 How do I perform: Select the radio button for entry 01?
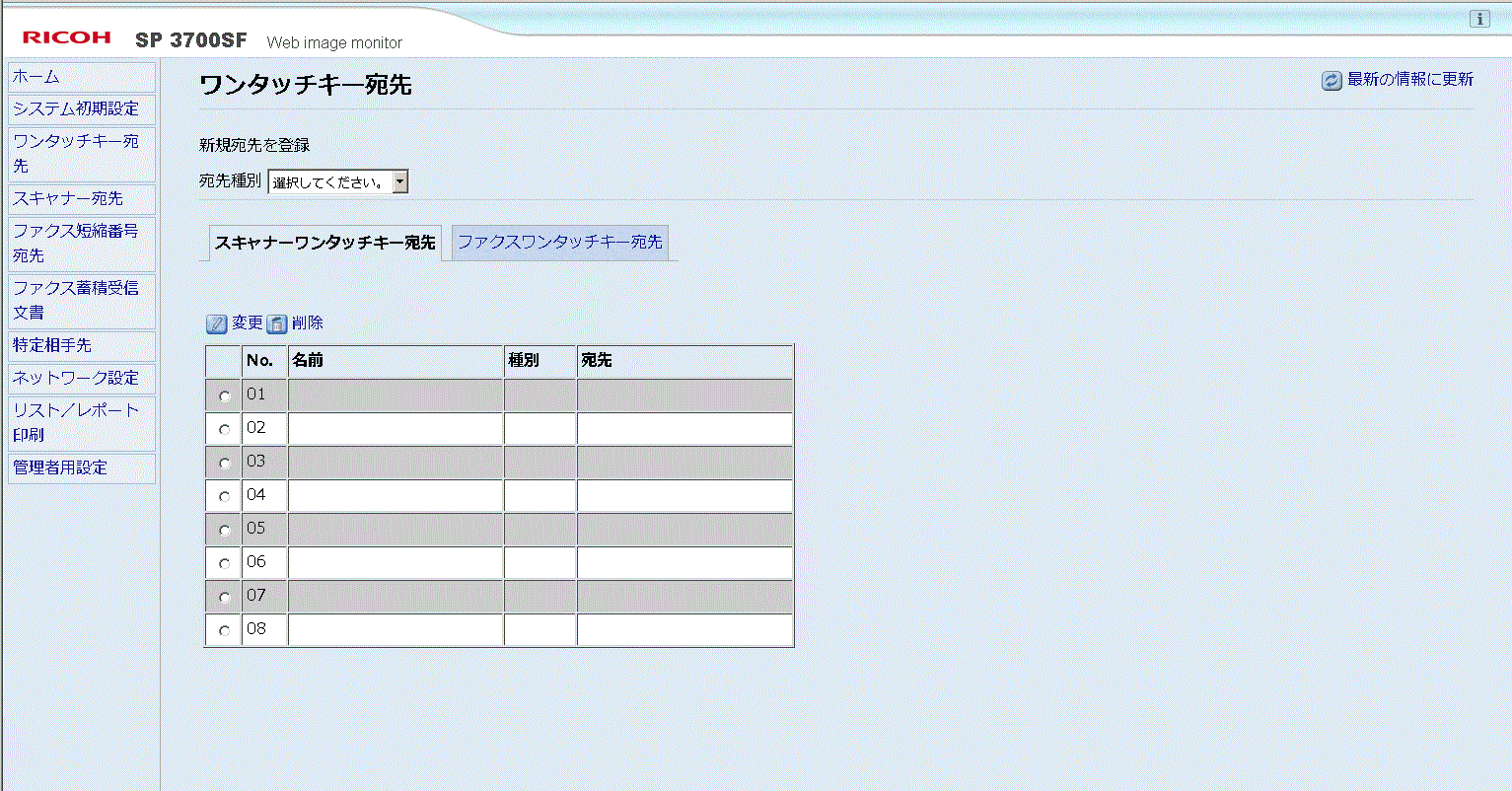(224, 395)
